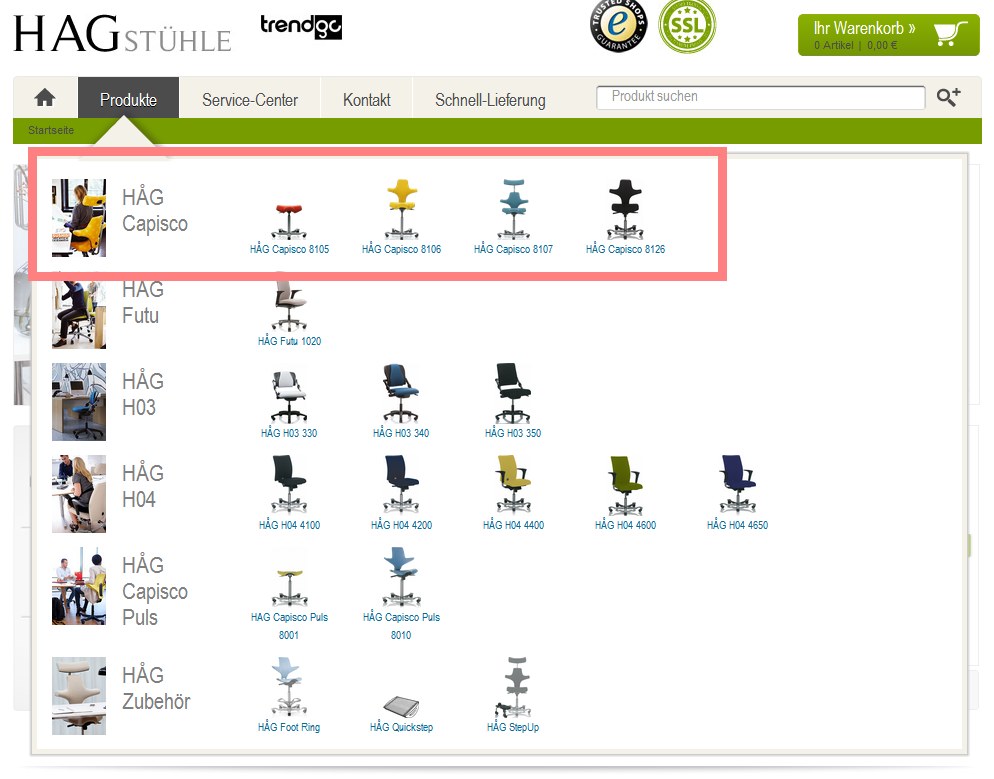This screenshot has width=994, height=779.
Task: Select the blue HÅG Capisco 8107 chair image
Action: click(x=513, y=209)
